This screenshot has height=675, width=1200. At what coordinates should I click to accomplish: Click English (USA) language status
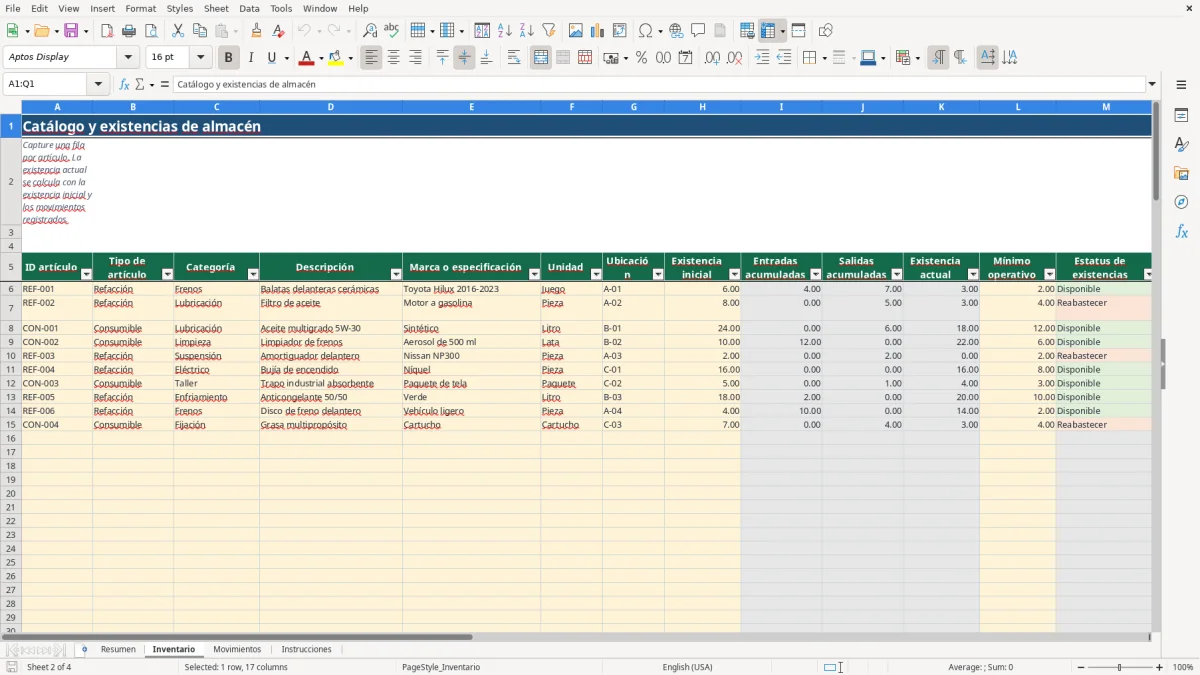point(687,667)
